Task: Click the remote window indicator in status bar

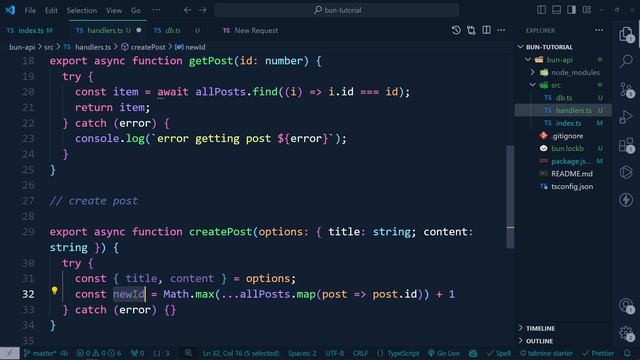Action: pyautogui.click(x=9, y=353)
